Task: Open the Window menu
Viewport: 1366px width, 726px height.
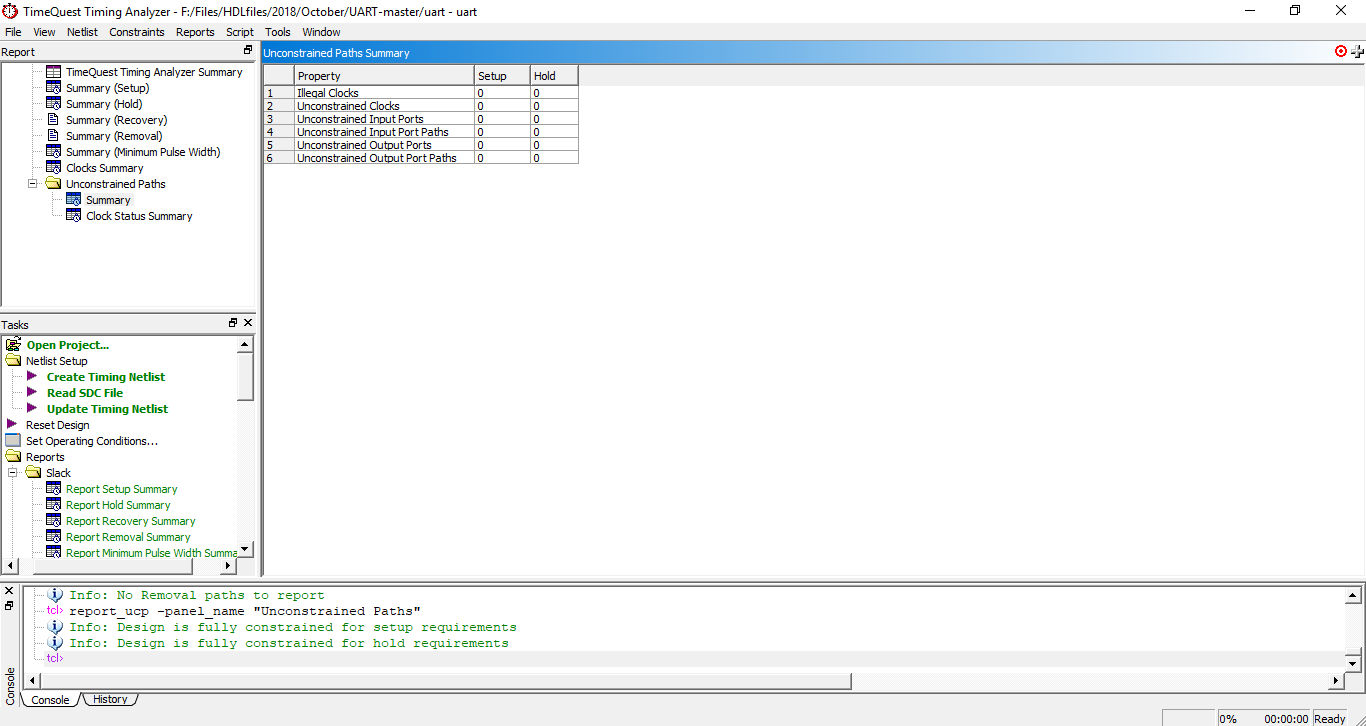Action: [321, 32]
